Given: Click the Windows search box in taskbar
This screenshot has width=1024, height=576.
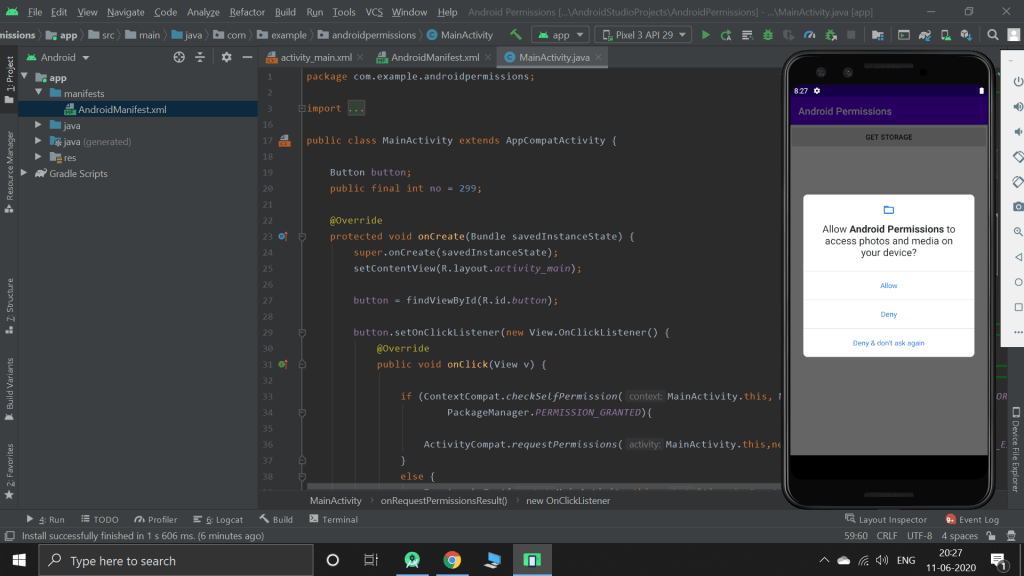Looking at the screenshot, I should coord(175,560).
